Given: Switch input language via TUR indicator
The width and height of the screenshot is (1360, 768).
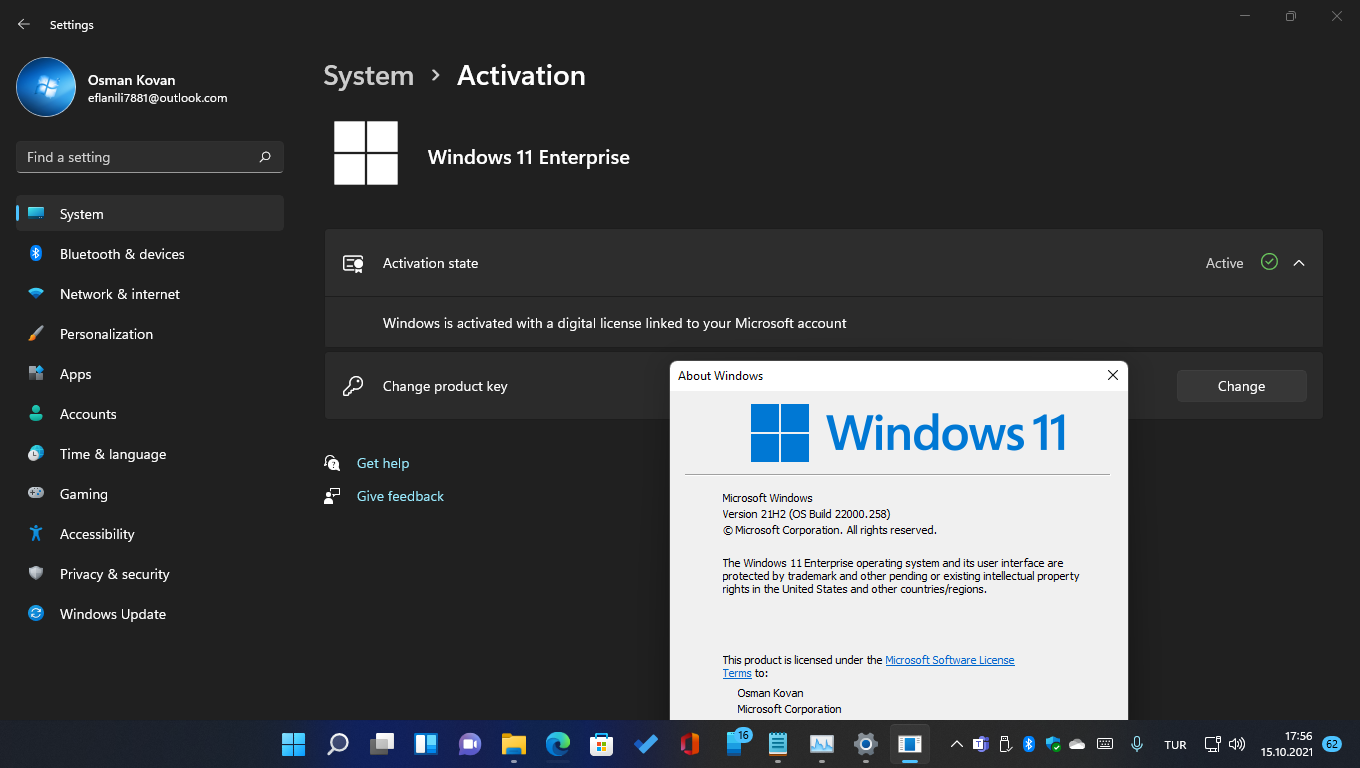Looking at the screenshot, I should tap(1175, 745).
